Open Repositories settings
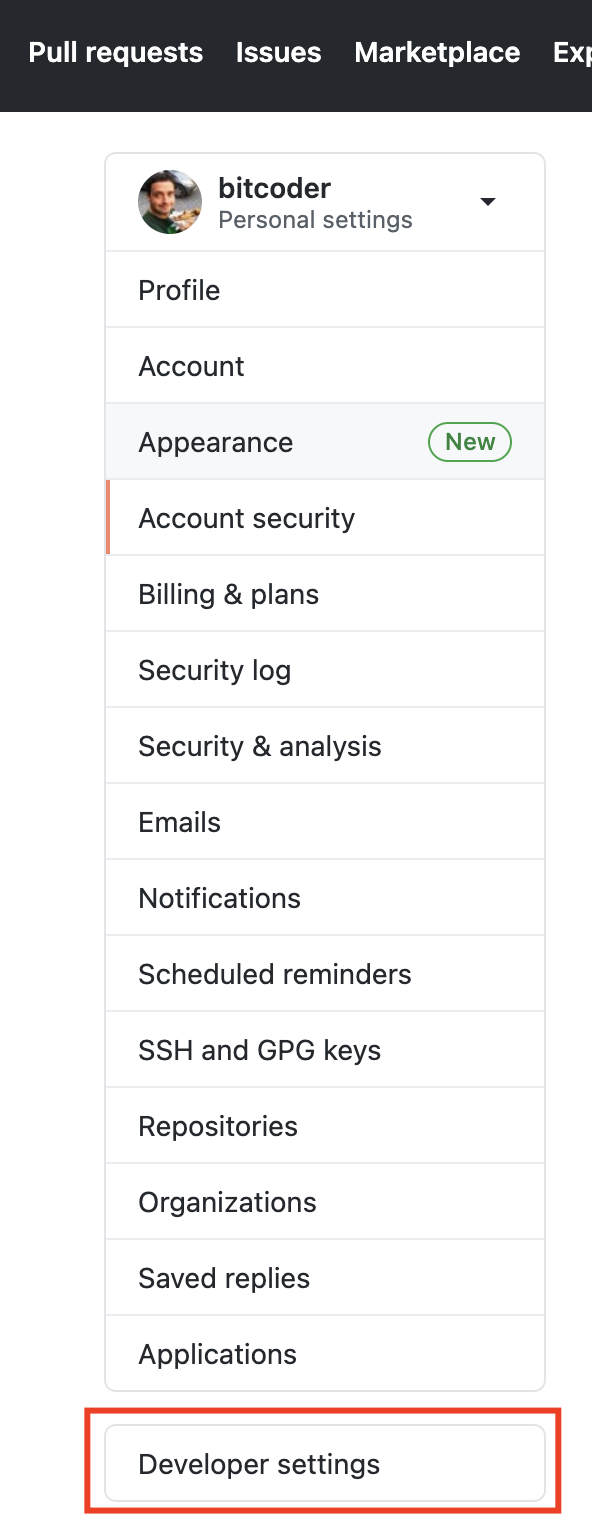 [325, 1126]
